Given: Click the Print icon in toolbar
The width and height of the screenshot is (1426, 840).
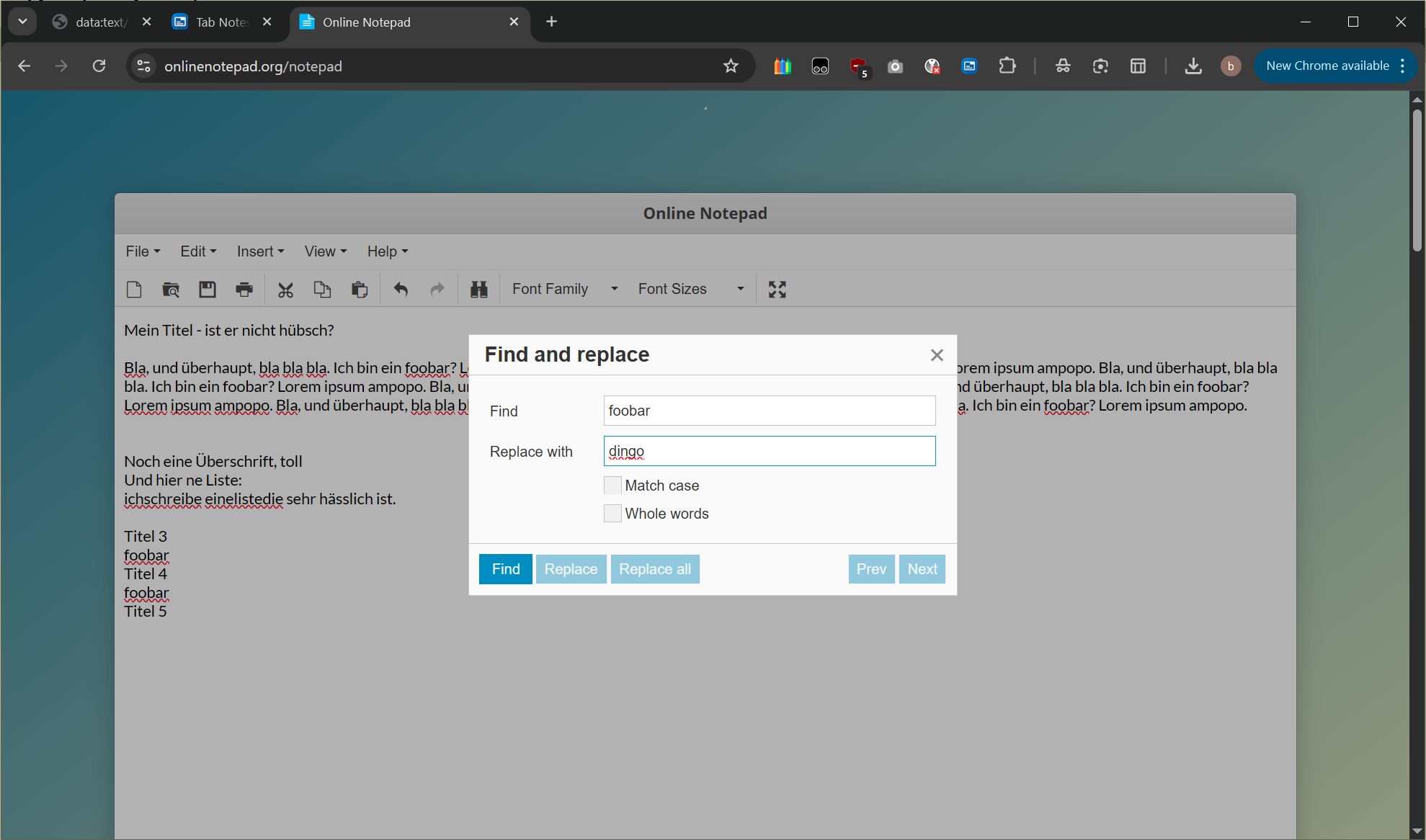Looking at the screenshot, I should pos(244,290).
